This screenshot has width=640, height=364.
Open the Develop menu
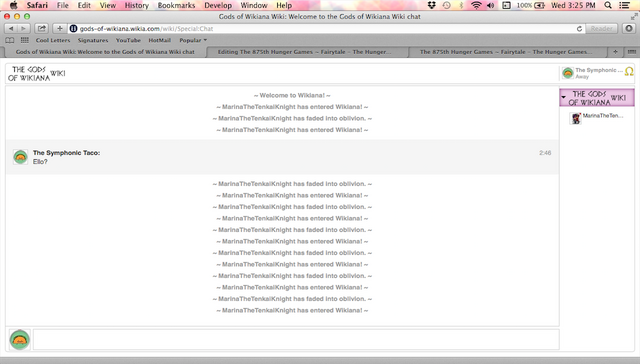point(218,5)
